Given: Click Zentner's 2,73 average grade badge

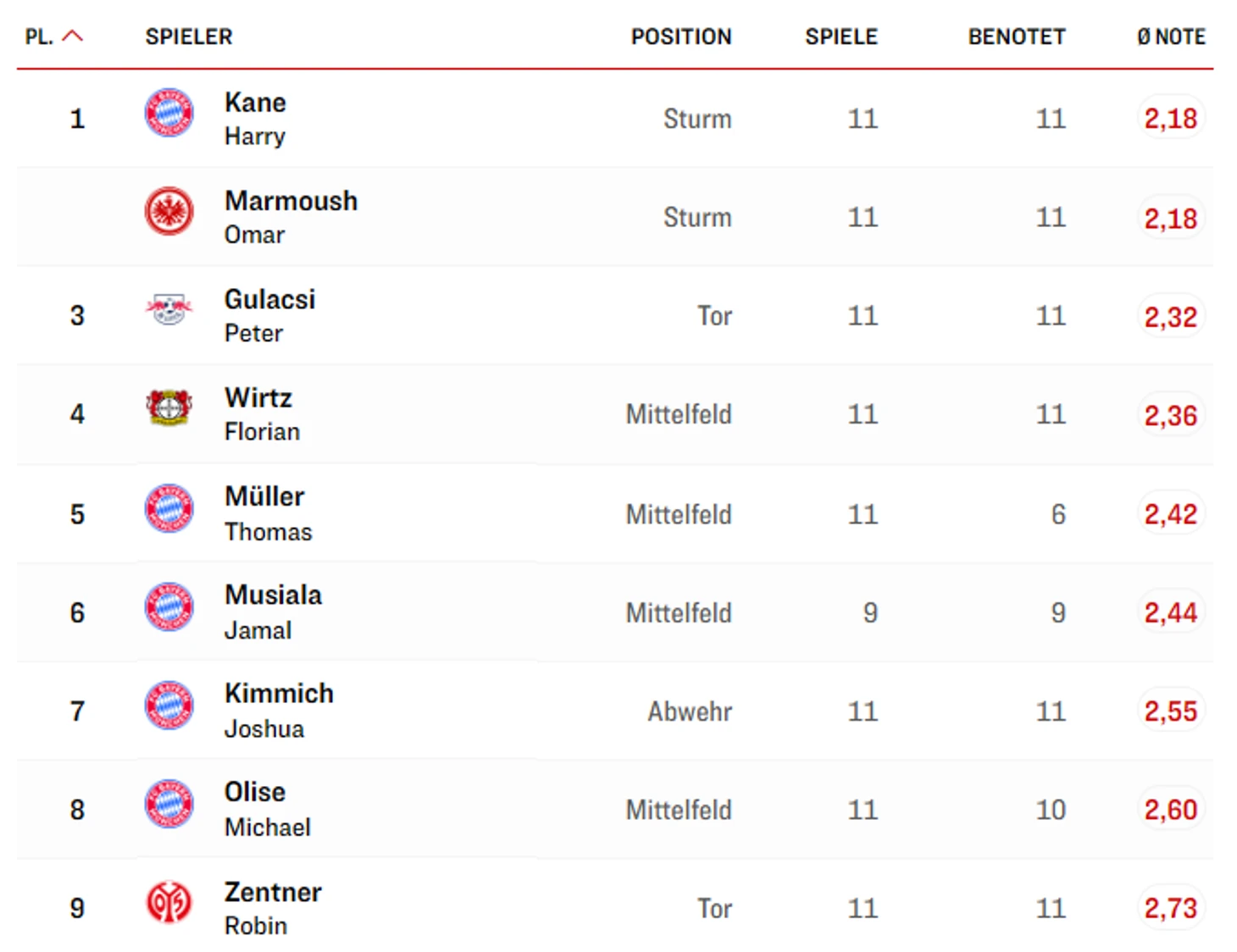Looking at the screenshot, I should click(1170, 909).
